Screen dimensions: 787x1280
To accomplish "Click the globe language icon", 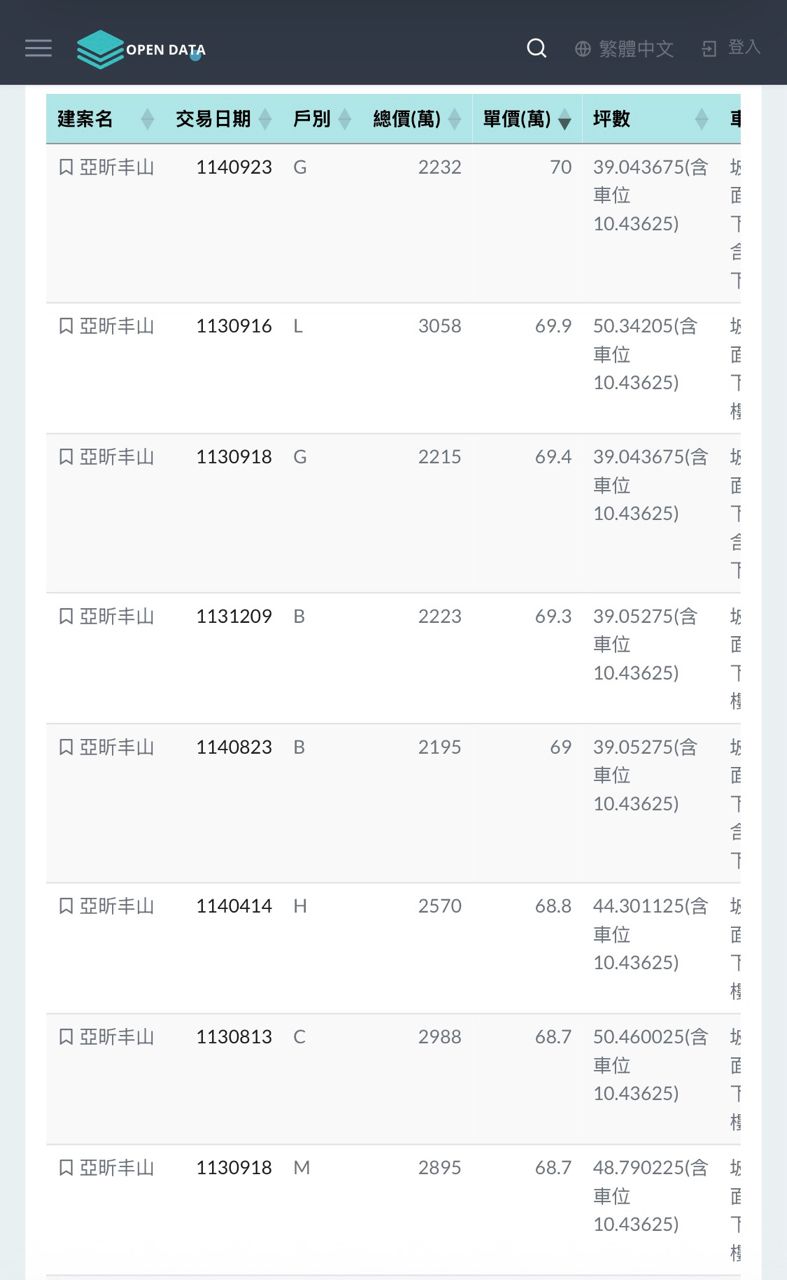I will coord(583,49).
